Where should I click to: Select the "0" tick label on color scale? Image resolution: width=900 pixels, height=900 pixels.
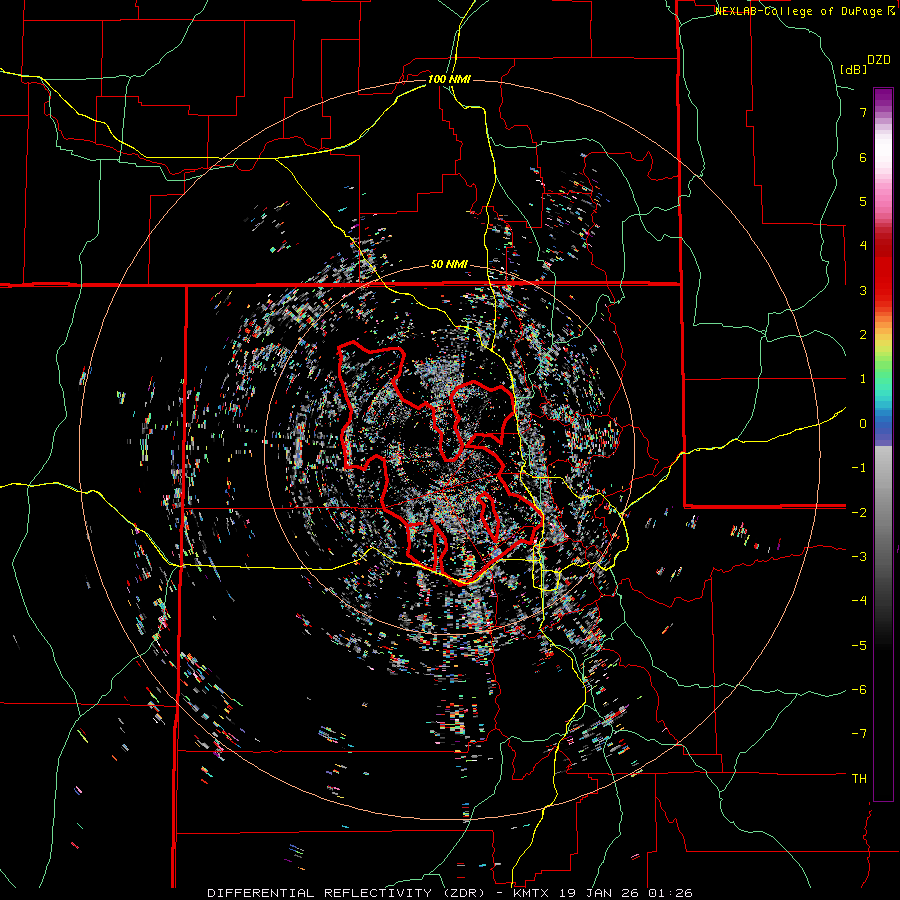pyautogui.click(x=863, y=424)
